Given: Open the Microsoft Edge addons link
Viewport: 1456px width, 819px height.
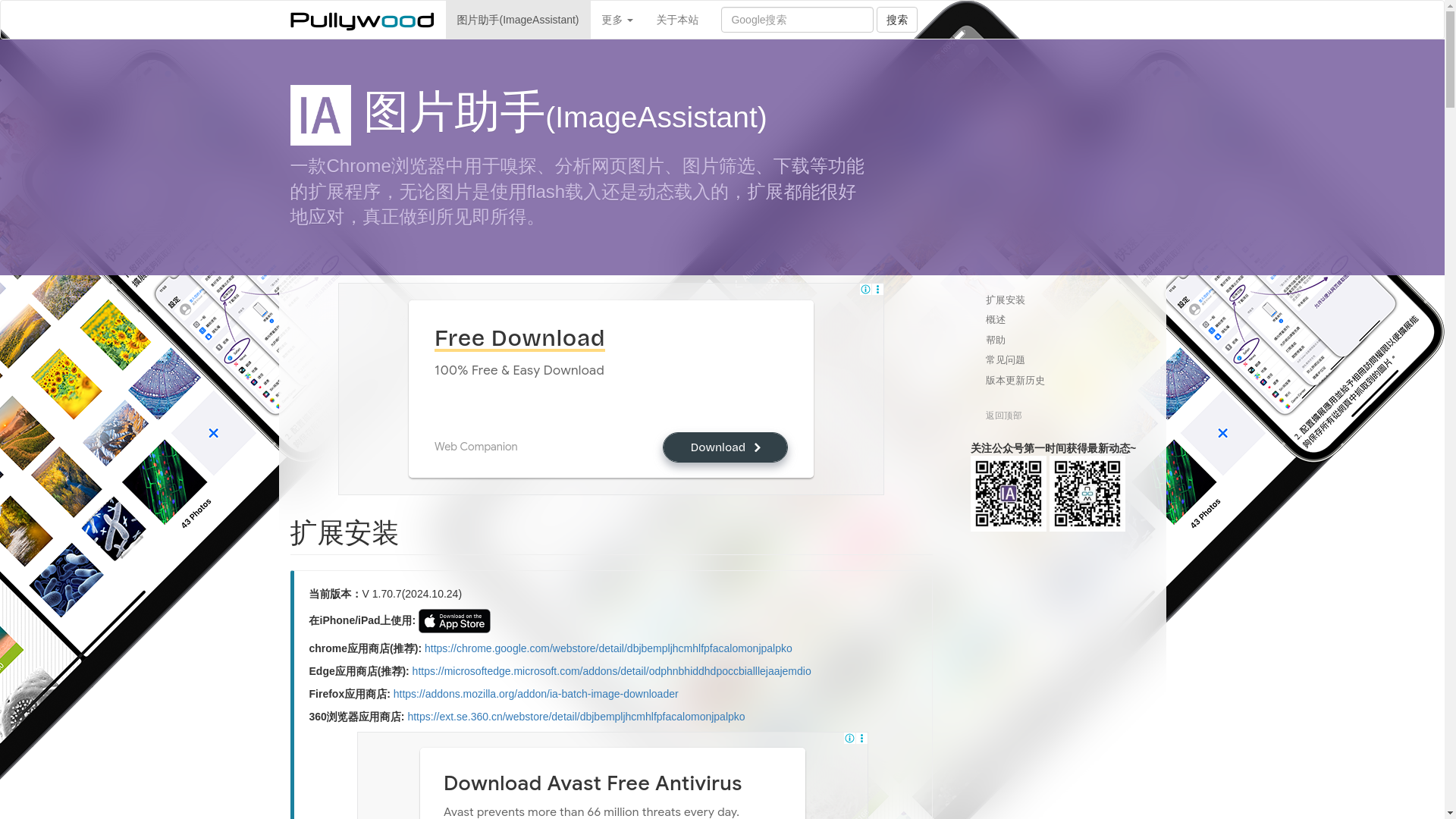Looking at the screenshot, I should (611, 671).
